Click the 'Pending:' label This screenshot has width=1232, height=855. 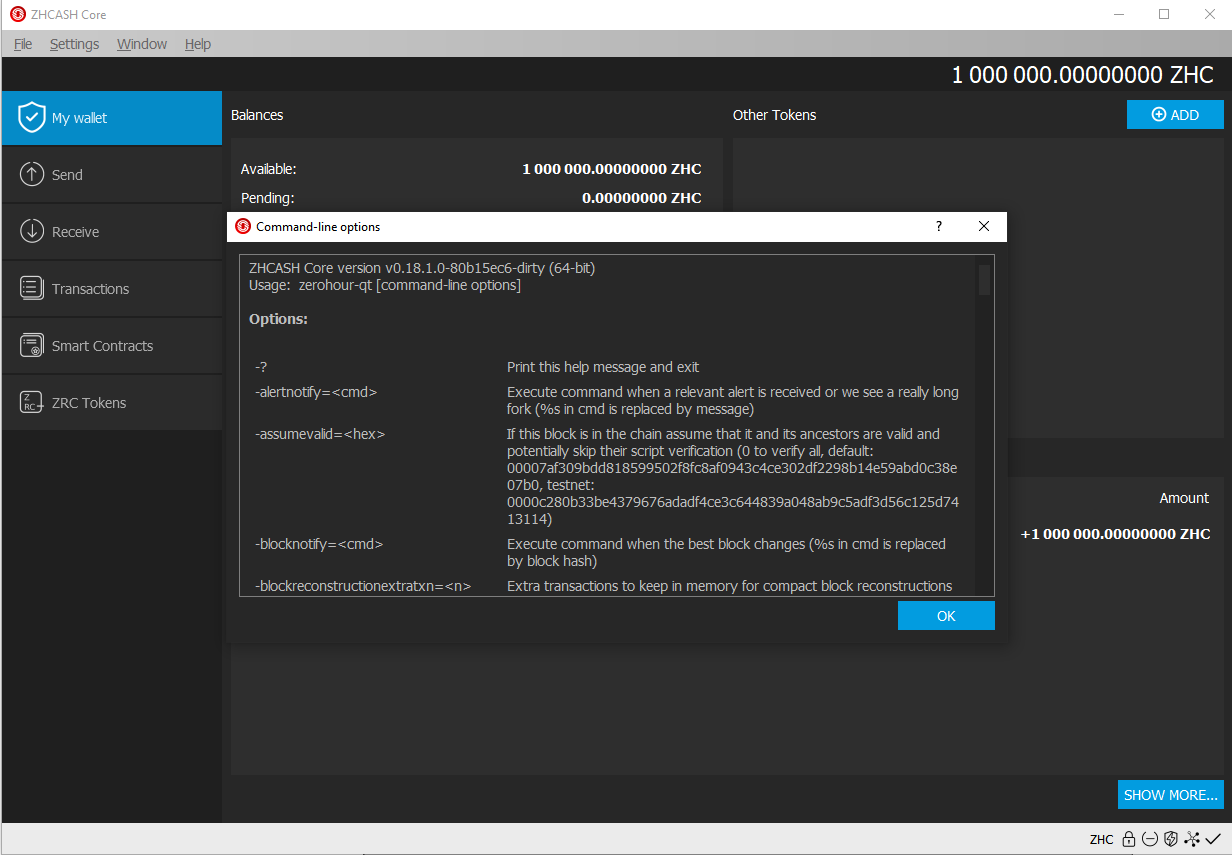(267, 198)
